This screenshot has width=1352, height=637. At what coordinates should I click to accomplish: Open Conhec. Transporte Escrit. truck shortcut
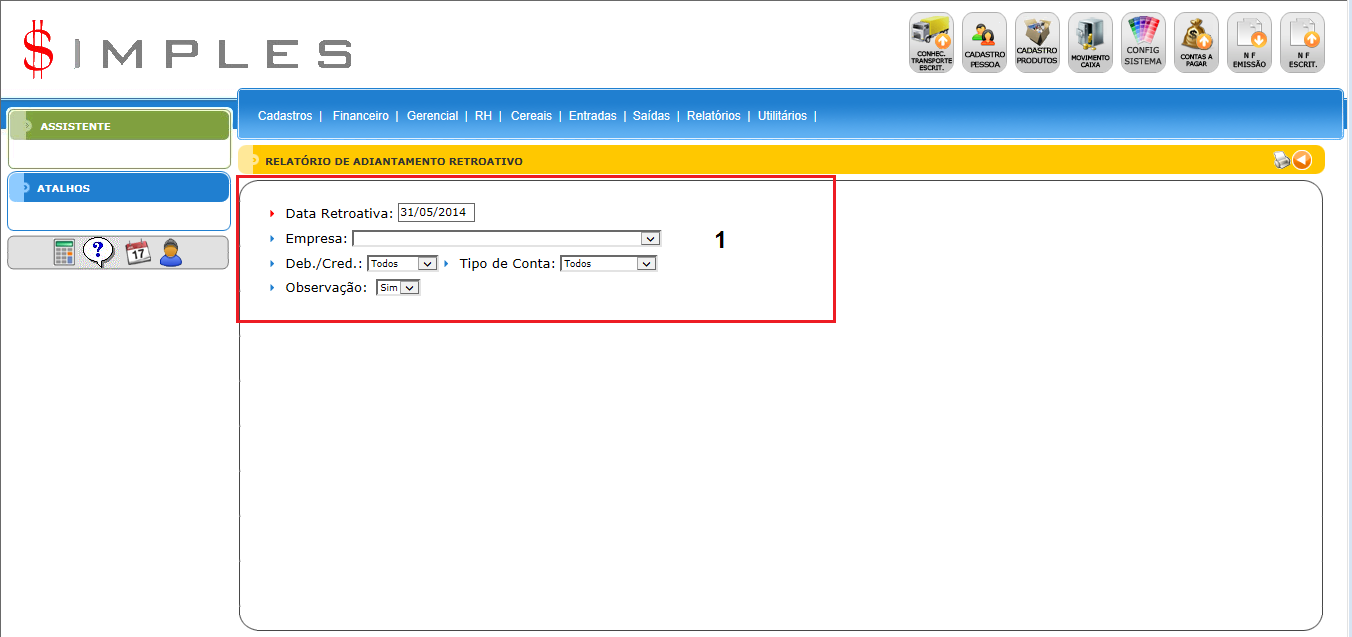(931, 42)
